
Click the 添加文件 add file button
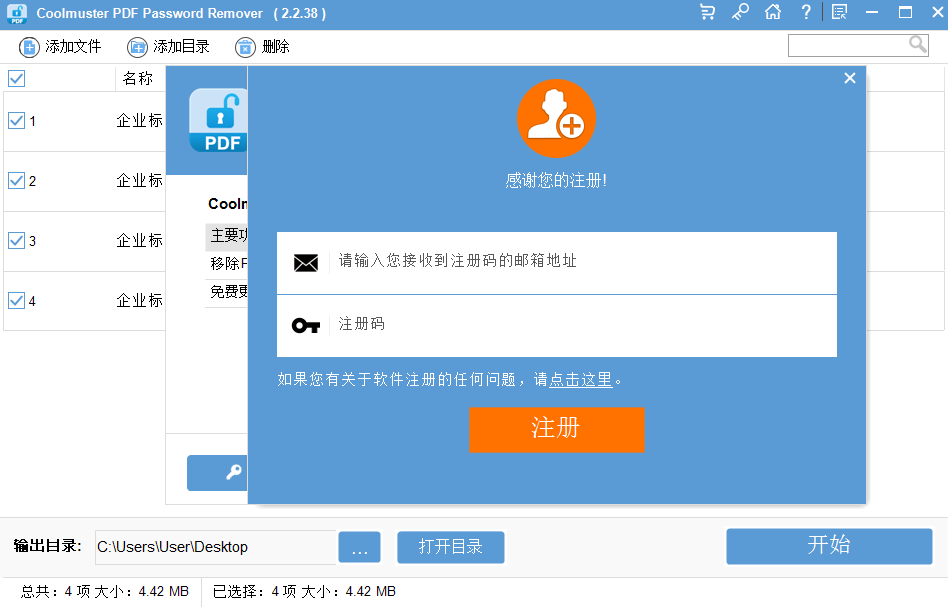click(61, 47)
